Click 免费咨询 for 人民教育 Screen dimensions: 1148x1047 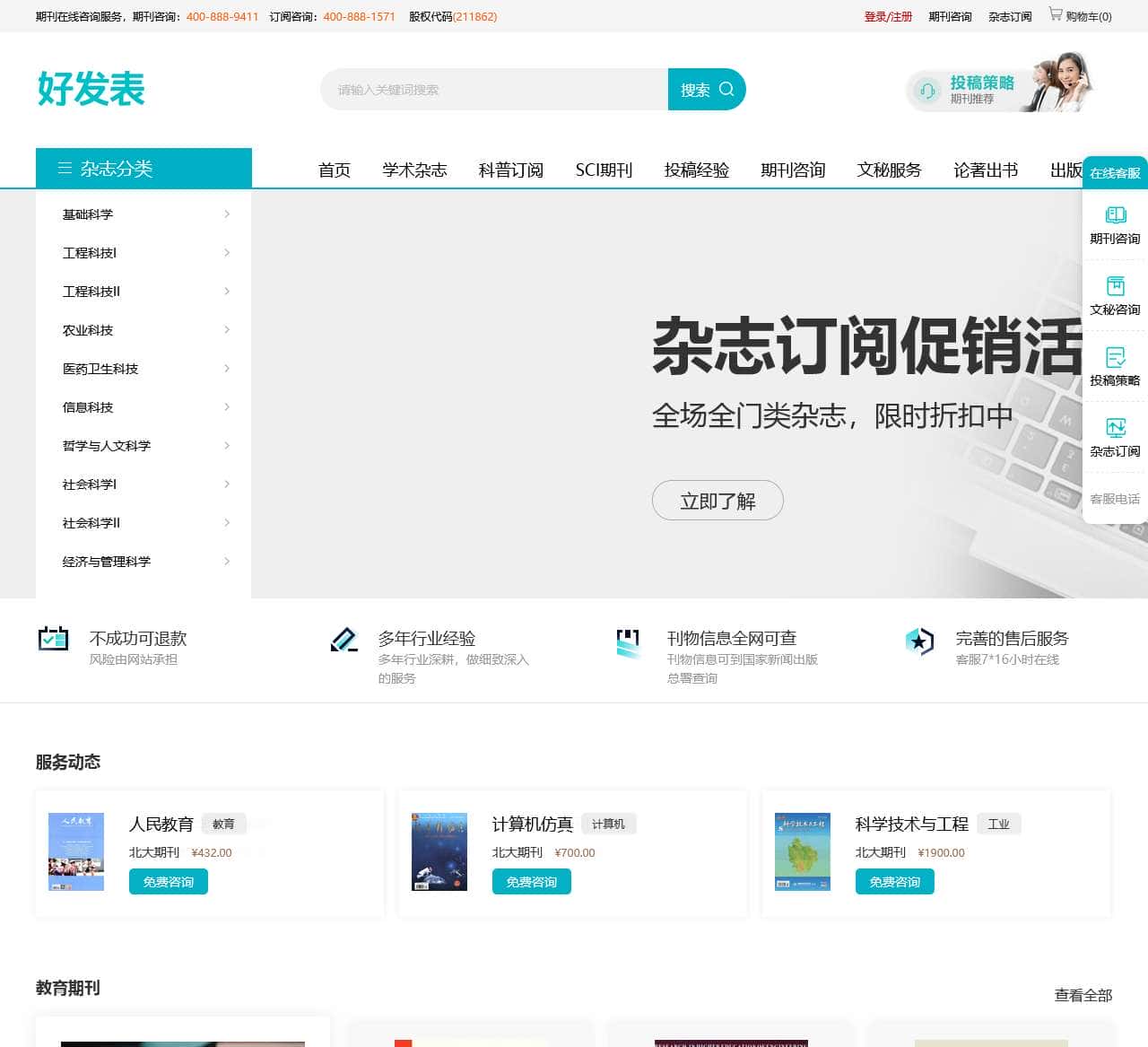pyautogui.click(x=169, y=882)
